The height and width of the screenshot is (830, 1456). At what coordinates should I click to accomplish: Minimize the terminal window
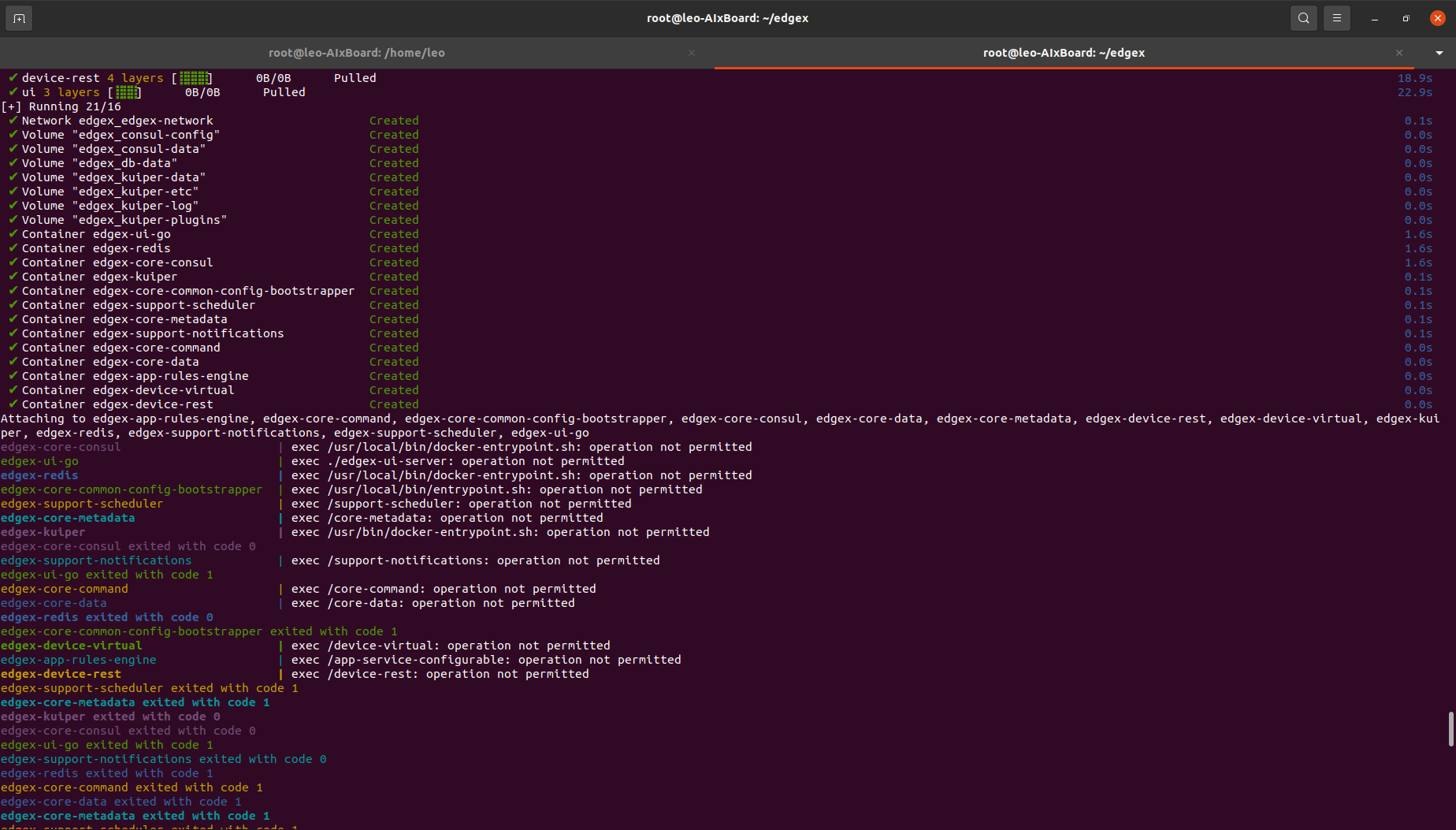[x=1374, y=17]
